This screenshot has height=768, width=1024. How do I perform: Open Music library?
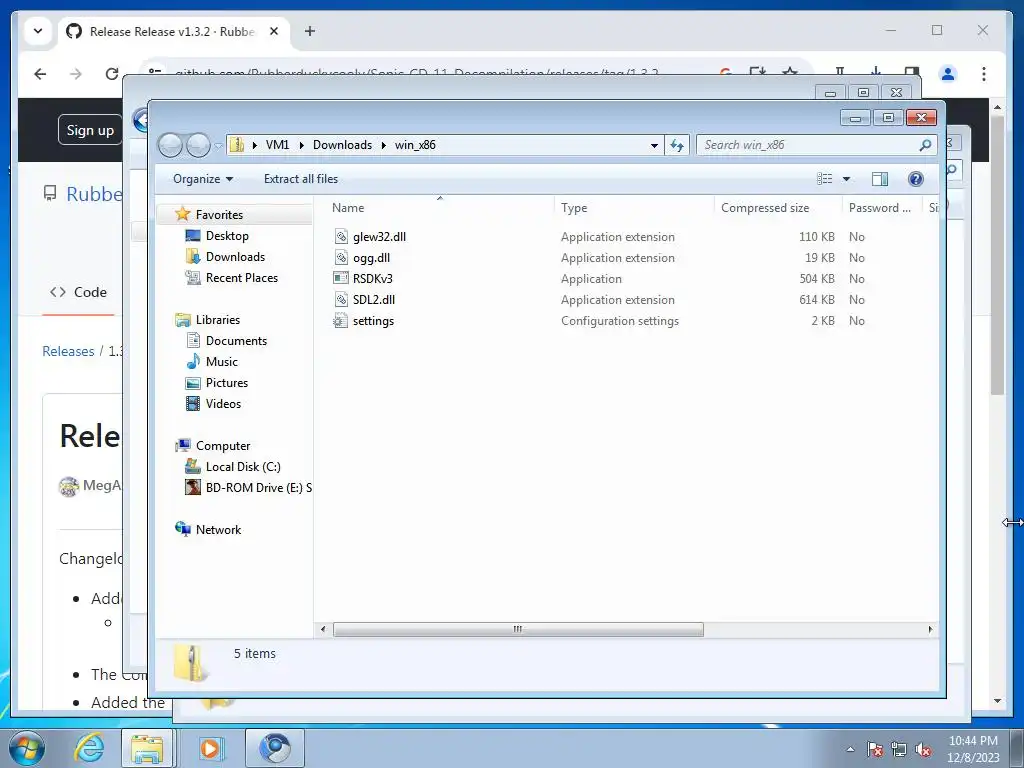click(221, 361)
